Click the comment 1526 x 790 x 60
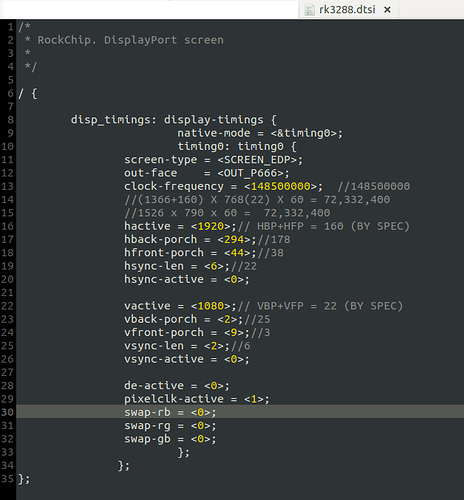Screen dimensions: 464x500 tap(227, 213)
